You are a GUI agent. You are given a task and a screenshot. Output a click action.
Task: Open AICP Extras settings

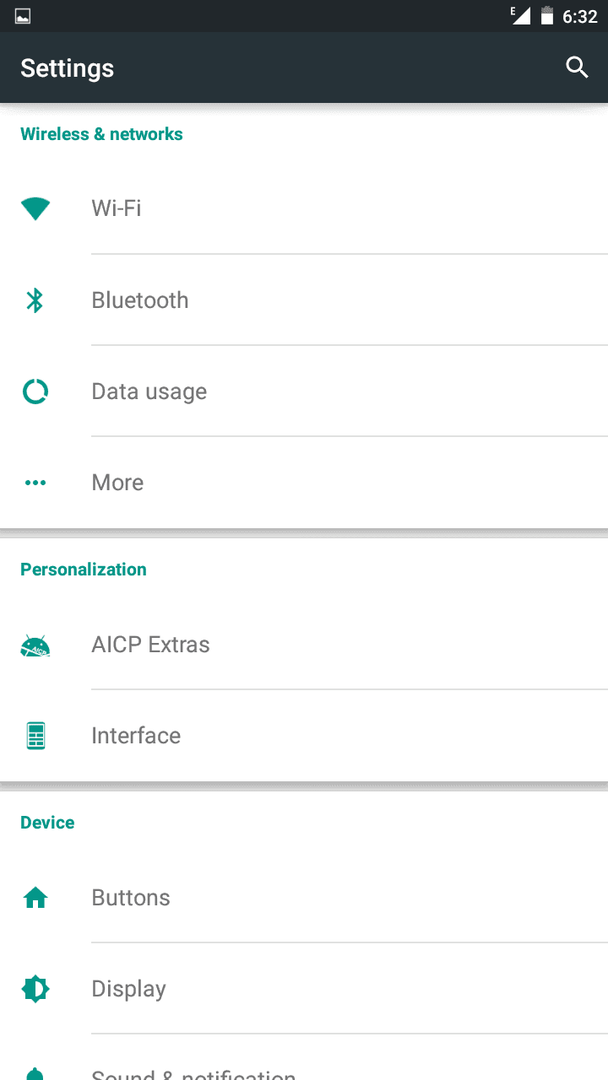click(304, 645)
